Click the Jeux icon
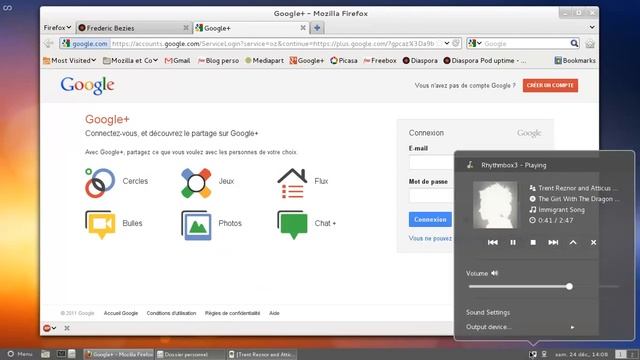 [196, 183]
